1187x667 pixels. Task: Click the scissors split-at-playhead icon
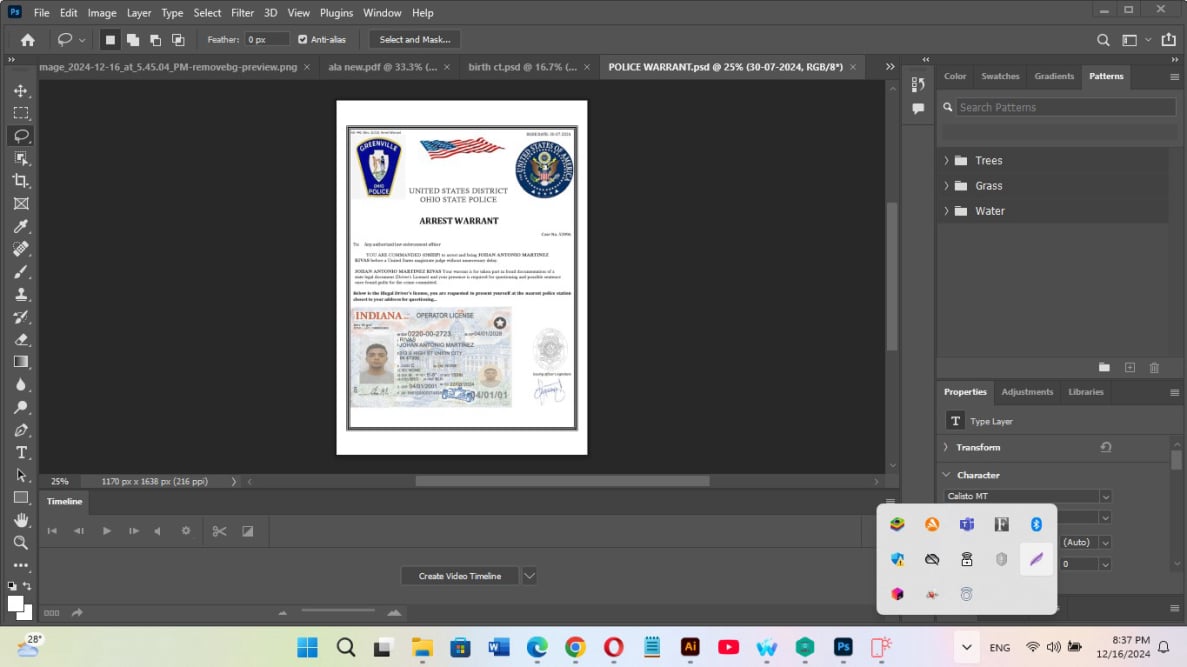pyautogui.click(x=219, y=531)
